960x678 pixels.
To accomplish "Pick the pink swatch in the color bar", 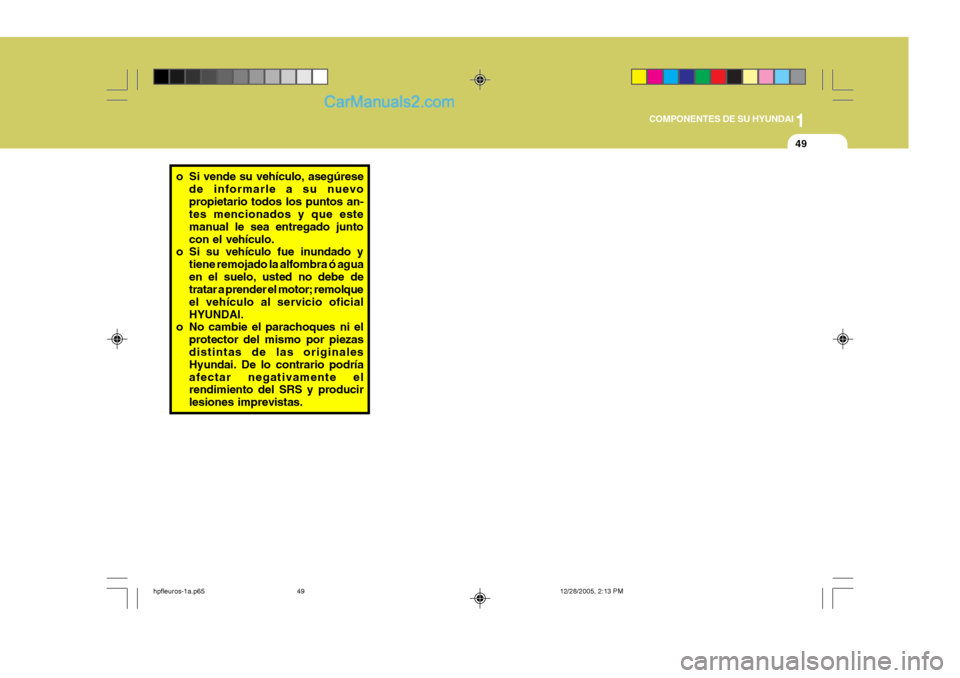I will [x=766, y=77].
